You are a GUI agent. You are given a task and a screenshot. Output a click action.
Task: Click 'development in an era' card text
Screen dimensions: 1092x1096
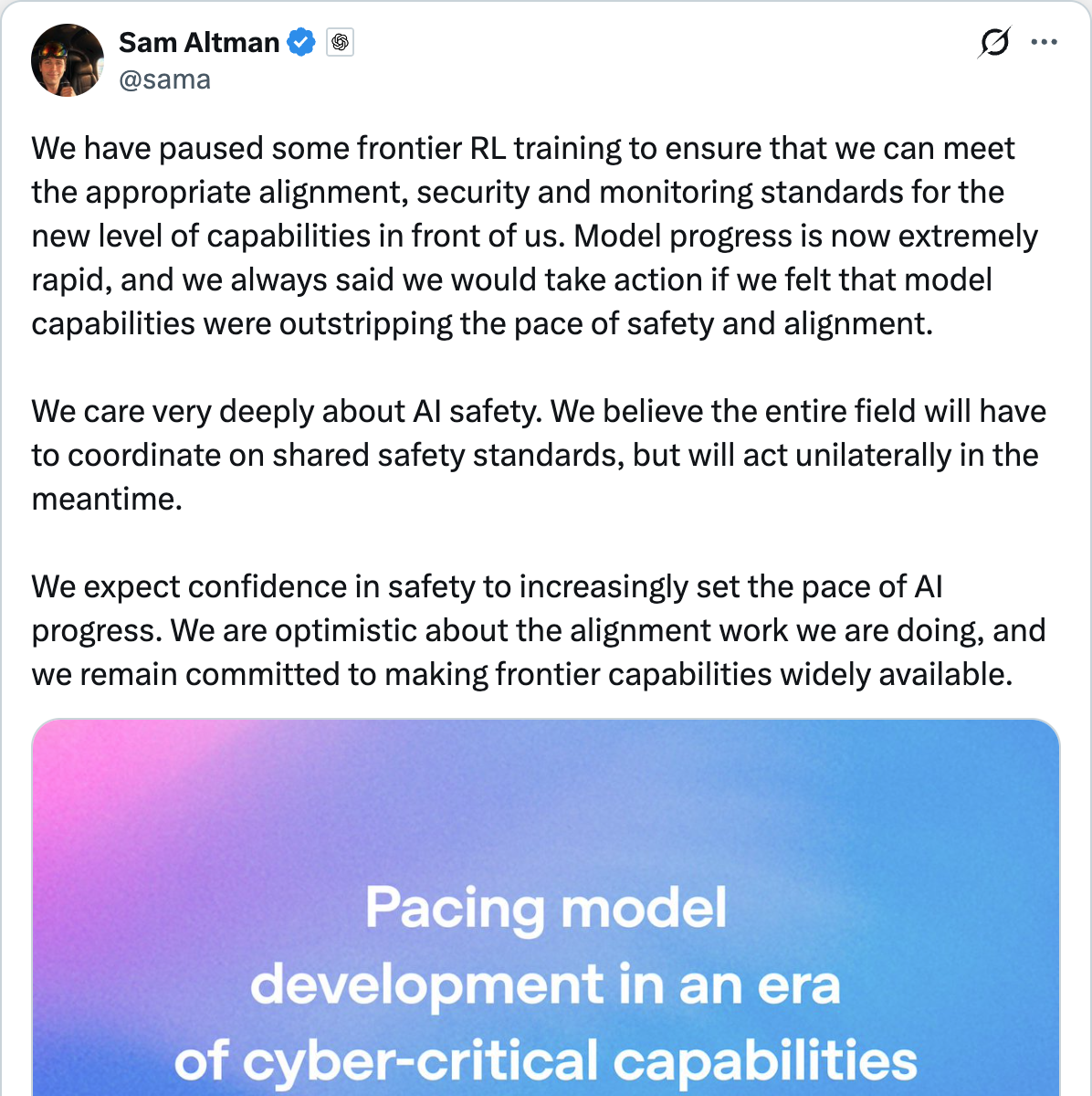click(x=545, y=985)
